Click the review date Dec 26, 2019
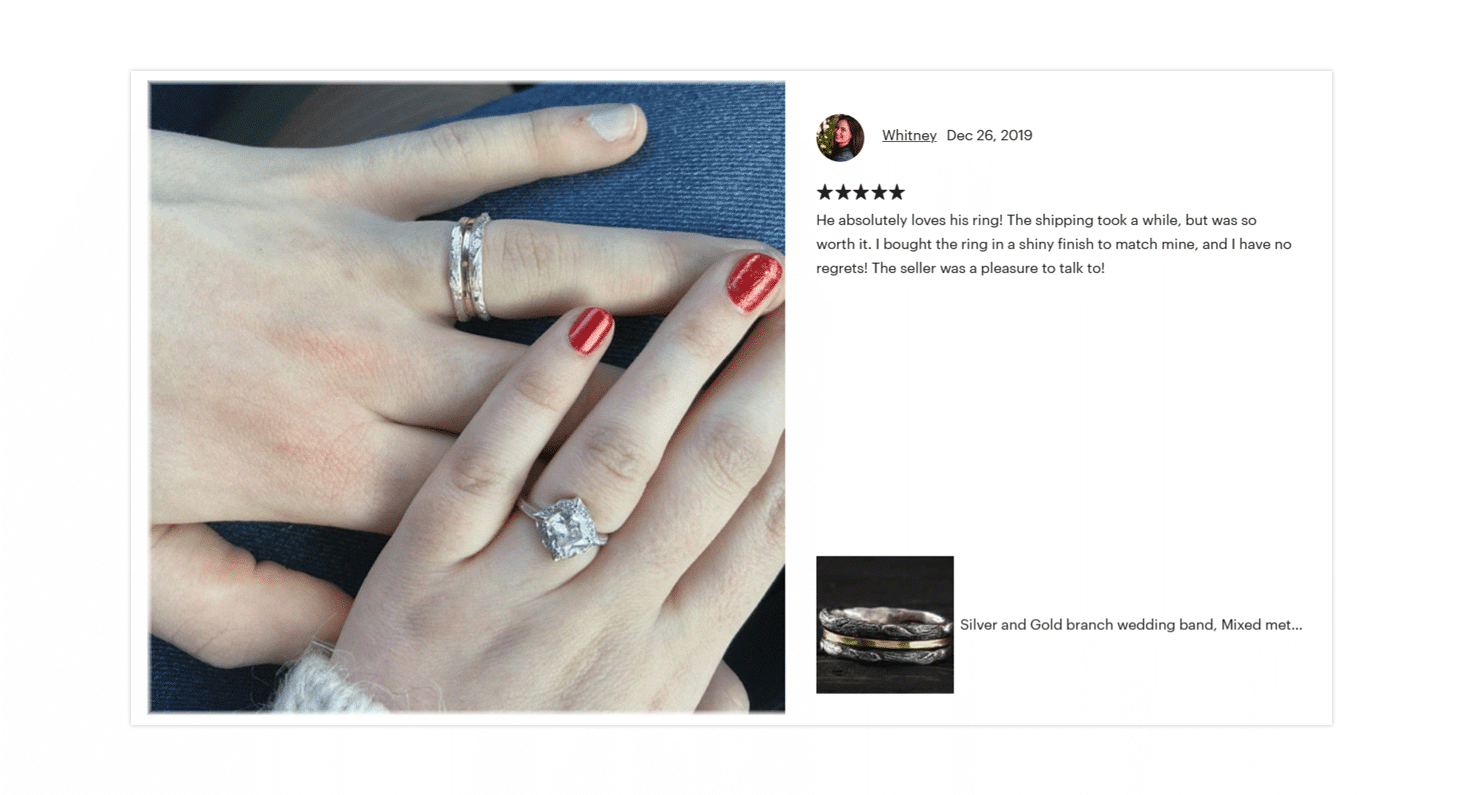Image resolution: width=1463 pixels, height=795 pixels. 989,135
